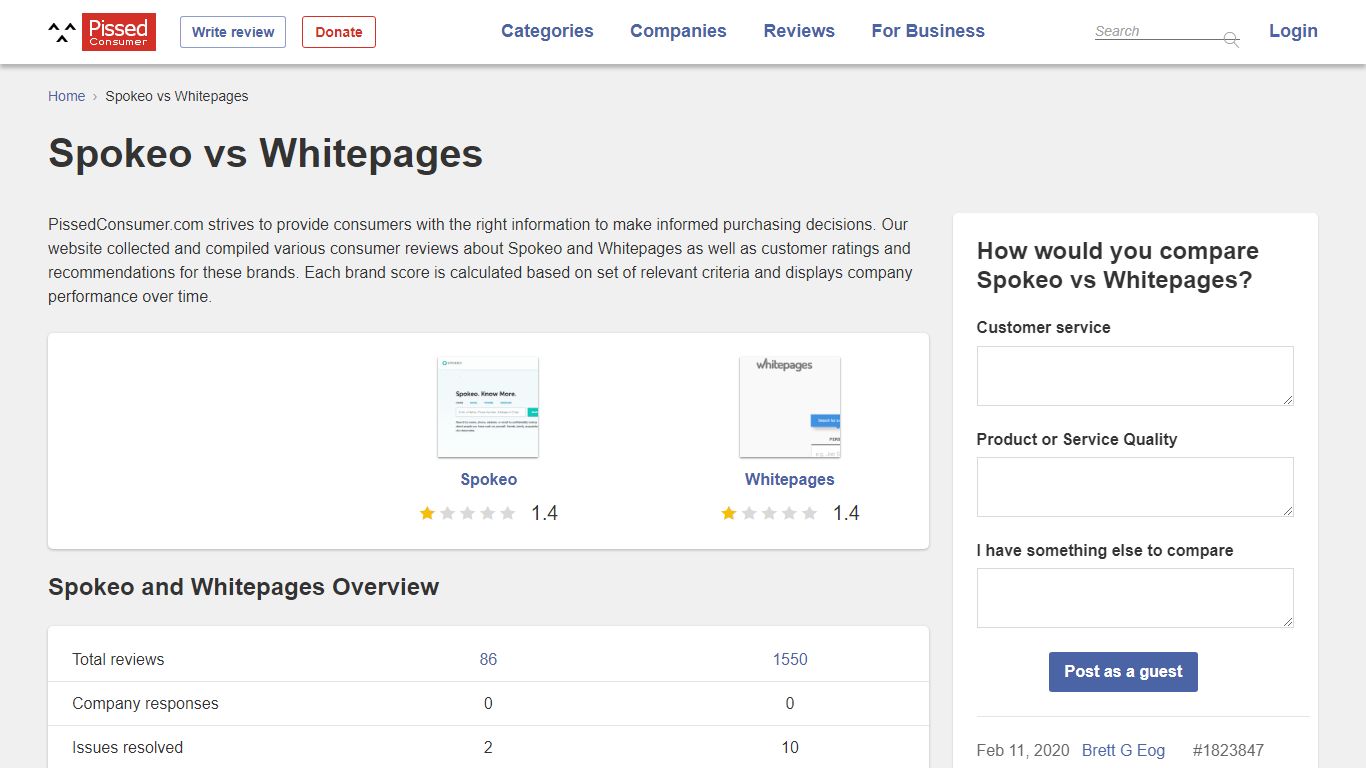Click the search magnifier icon
Image resolution: width=1366 pixels, height=768 pixels.
pyautogui.click(x=1231, y=39)
